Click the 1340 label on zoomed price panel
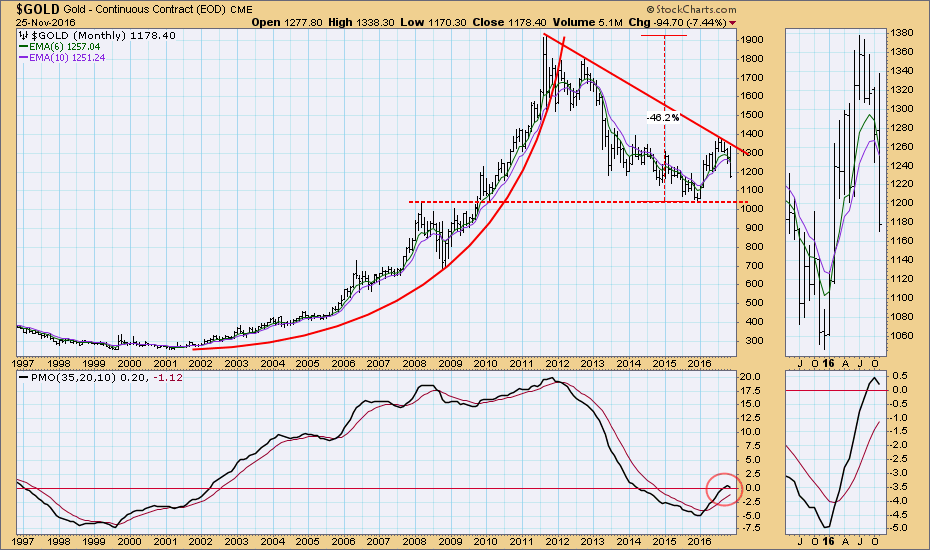 902,71
